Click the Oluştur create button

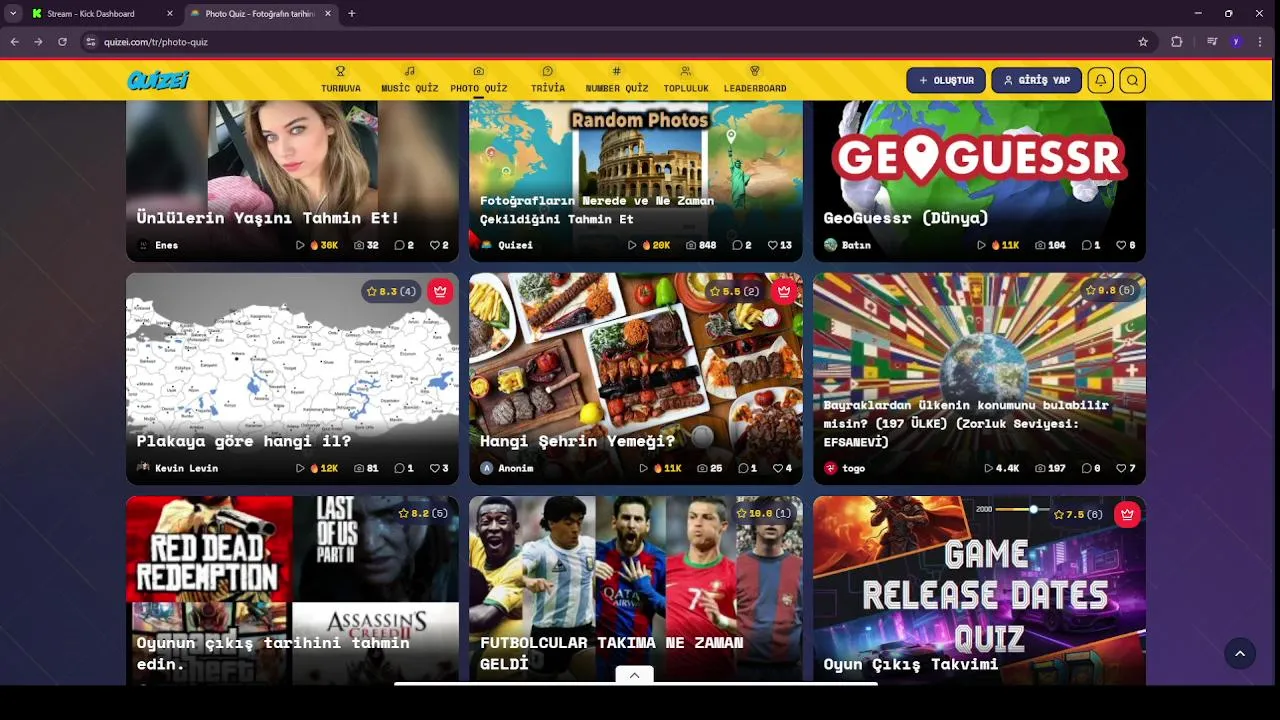pyautogui.click(x=946, y=80)
